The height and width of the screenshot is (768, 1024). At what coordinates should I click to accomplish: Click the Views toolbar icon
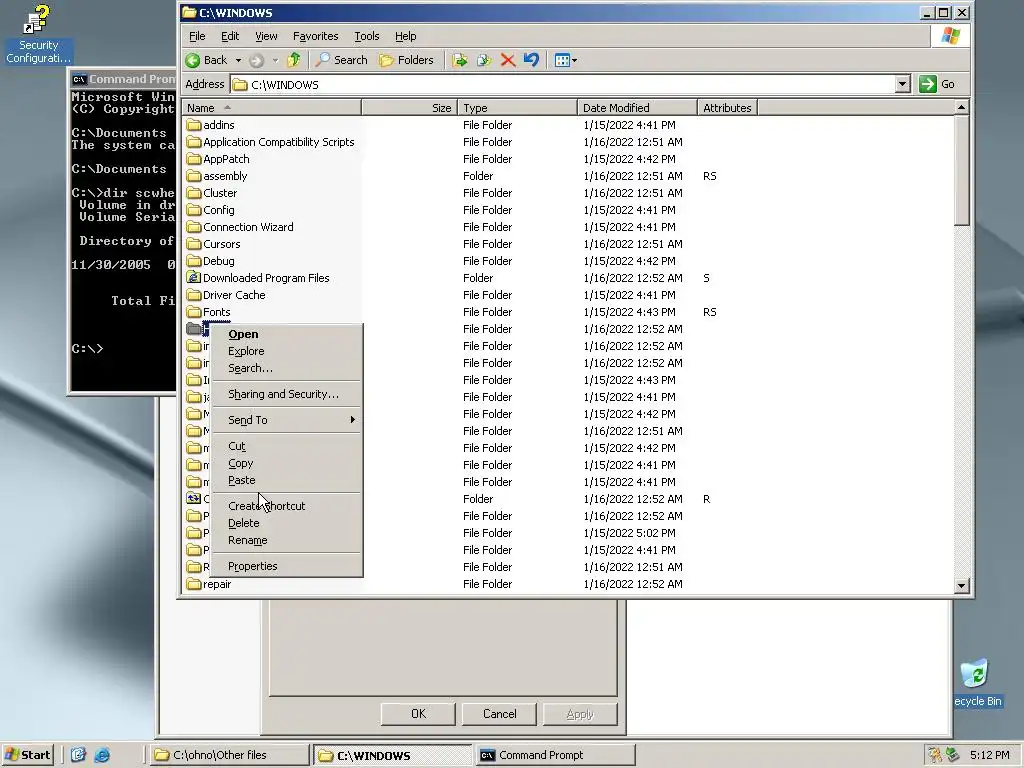tap(562, 60)
